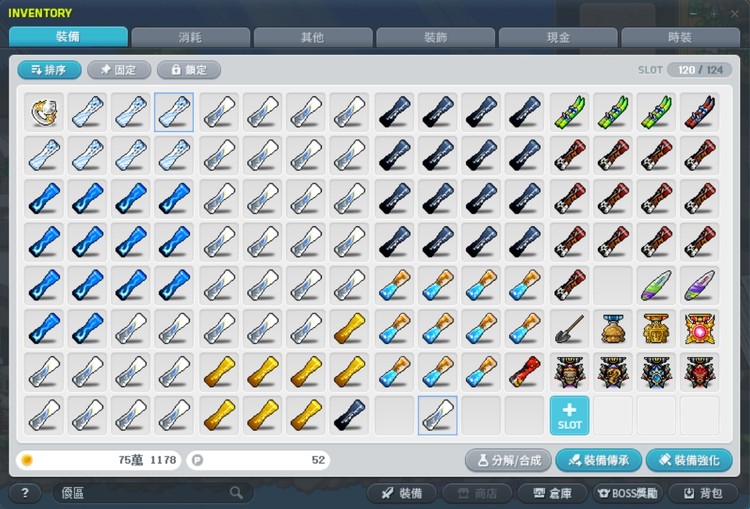Viewport: 750px width, 509px height.
Task: Choose the bronze medal with blue ribbon
Action: (x=613, y=329)
